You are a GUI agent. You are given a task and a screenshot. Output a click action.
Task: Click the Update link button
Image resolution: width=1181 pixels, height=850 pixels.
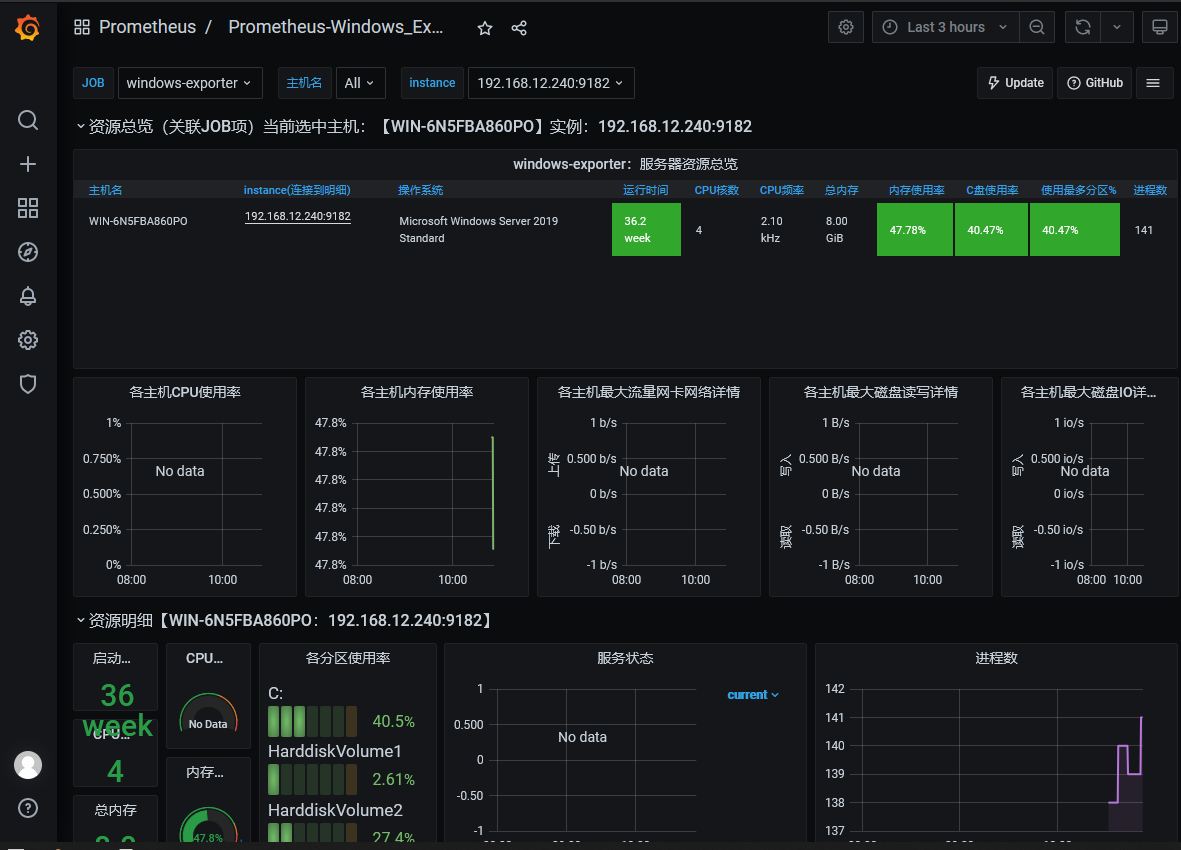[1016, 83]
